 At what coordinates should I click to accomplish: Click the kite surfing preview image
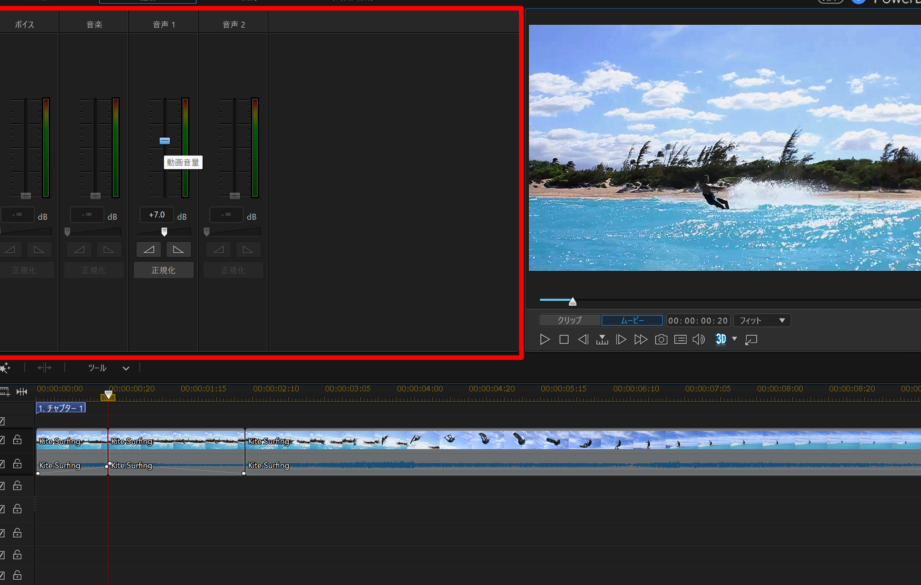[x=725, y=148]
